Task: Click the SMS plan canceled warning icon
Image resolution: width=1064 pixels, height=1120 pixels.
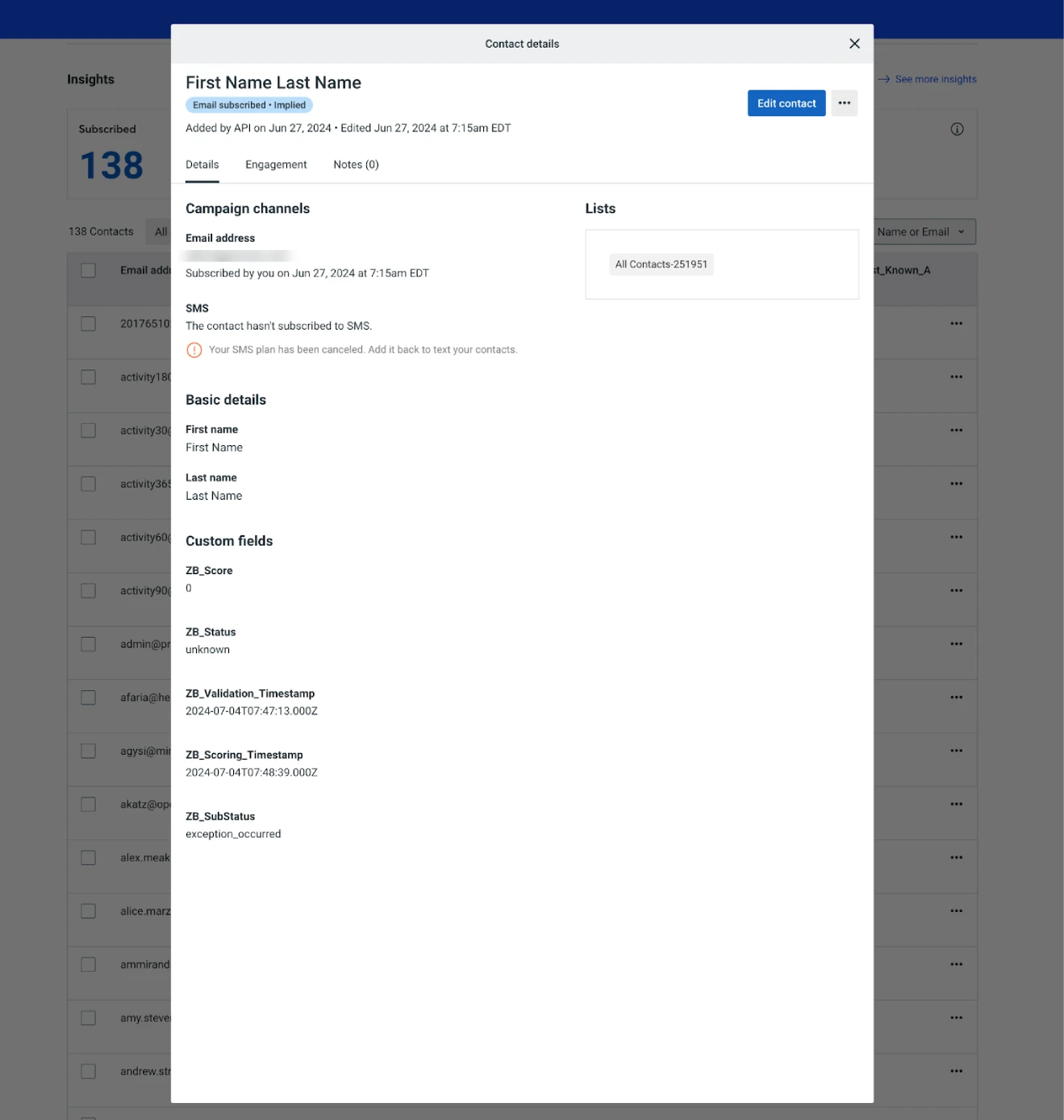Action: (194, 349)
